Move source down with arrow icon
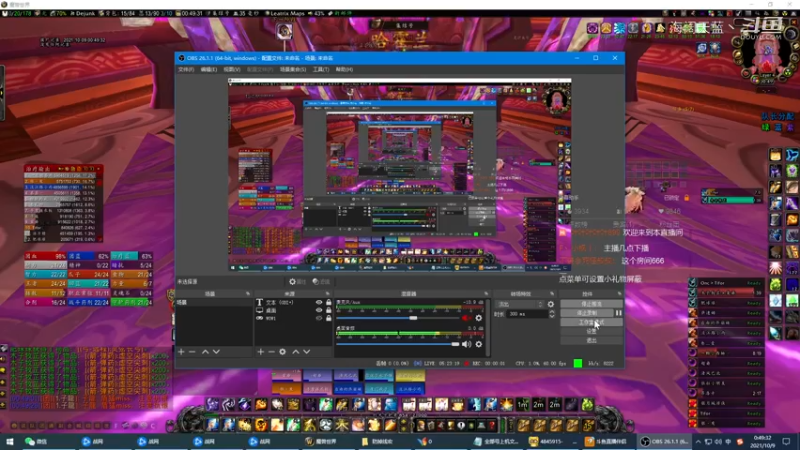 (x=307, y=352)
